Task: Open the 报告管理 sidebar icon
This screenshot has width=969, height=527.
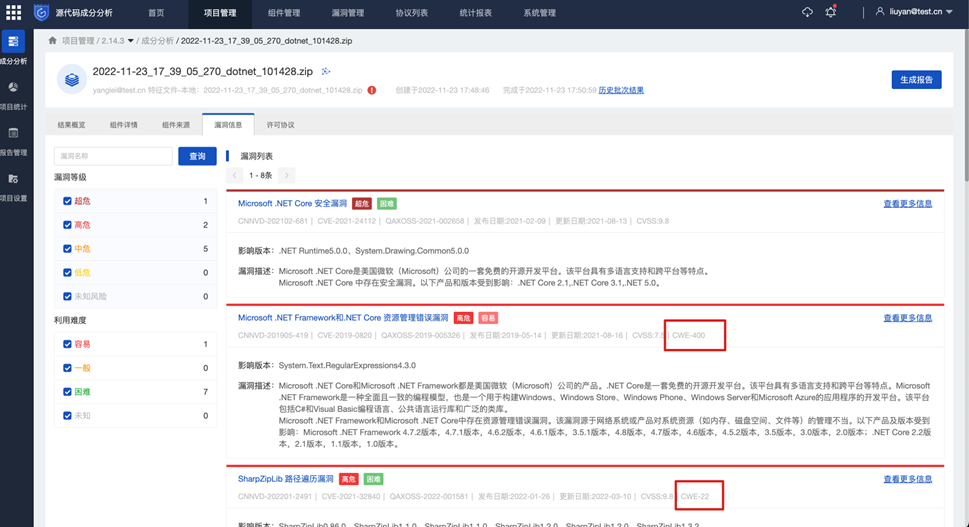Action: pyautogui.click(x=13, y=133)
